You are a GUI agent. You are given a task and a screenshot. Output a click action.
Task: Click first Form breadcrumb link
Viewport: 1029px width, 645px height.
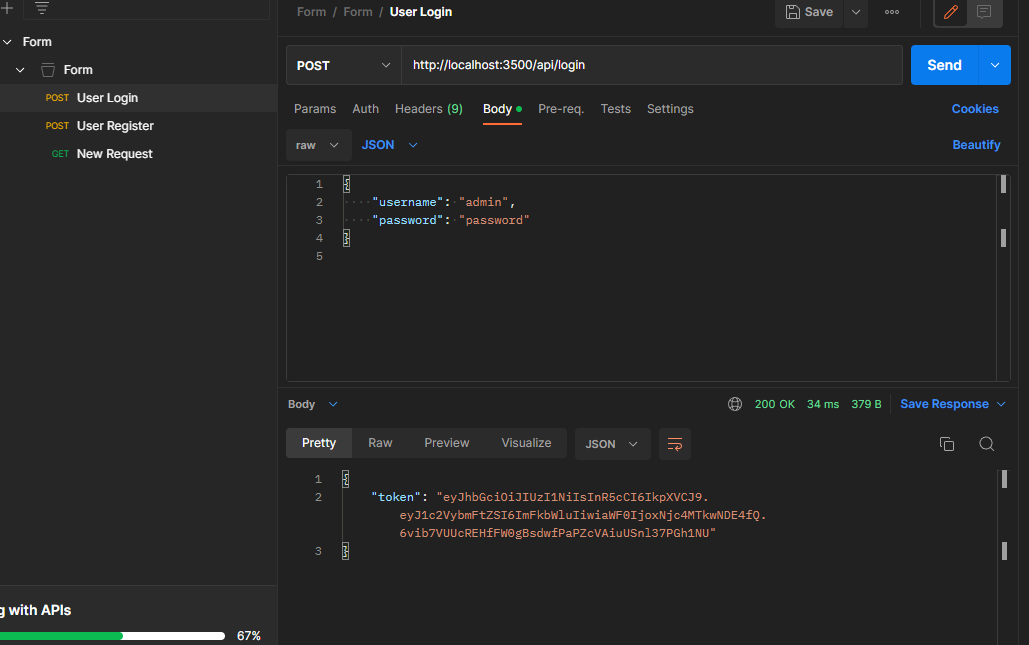(x=312, y=12)
